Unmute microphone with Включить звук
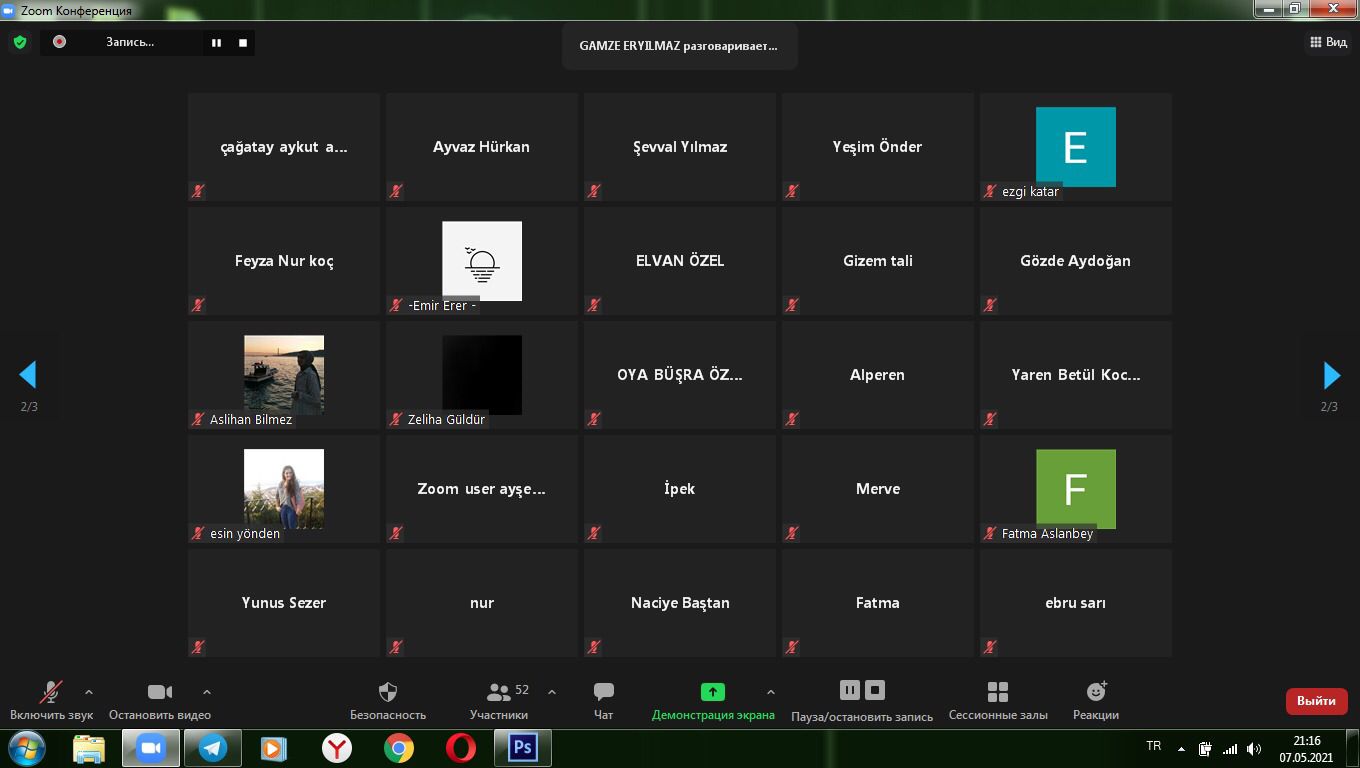Viewport: 1360px width, 768px height. coord(51,692)
